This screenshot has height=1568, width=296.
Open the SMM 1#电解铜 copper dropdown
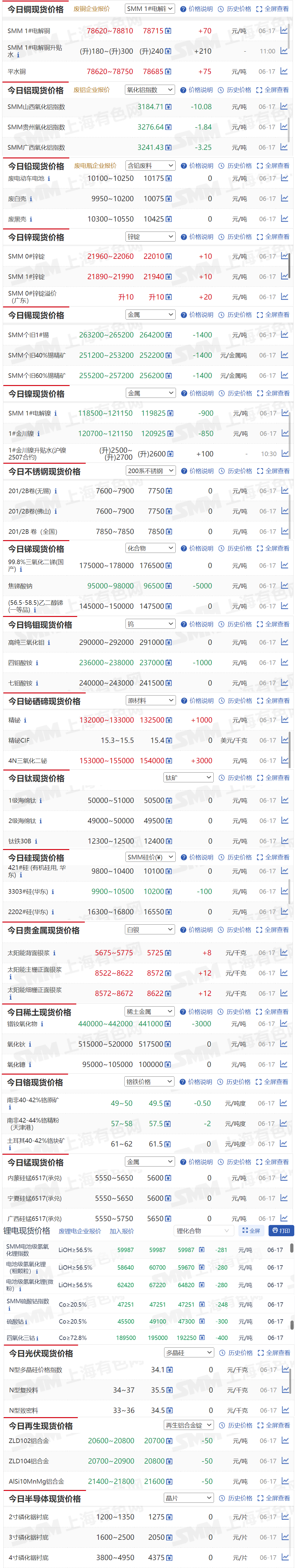coord(150,8)
